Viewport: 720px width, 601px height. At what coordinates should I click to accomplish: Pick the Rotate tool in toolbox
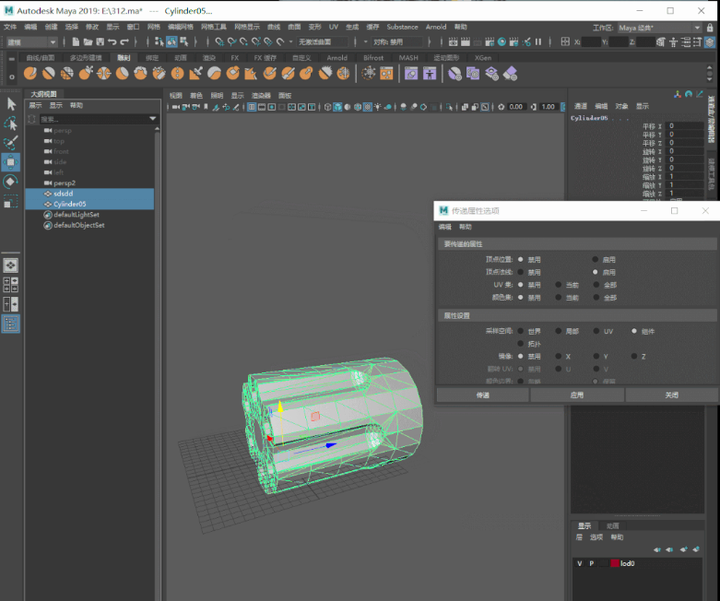[11, 181]
